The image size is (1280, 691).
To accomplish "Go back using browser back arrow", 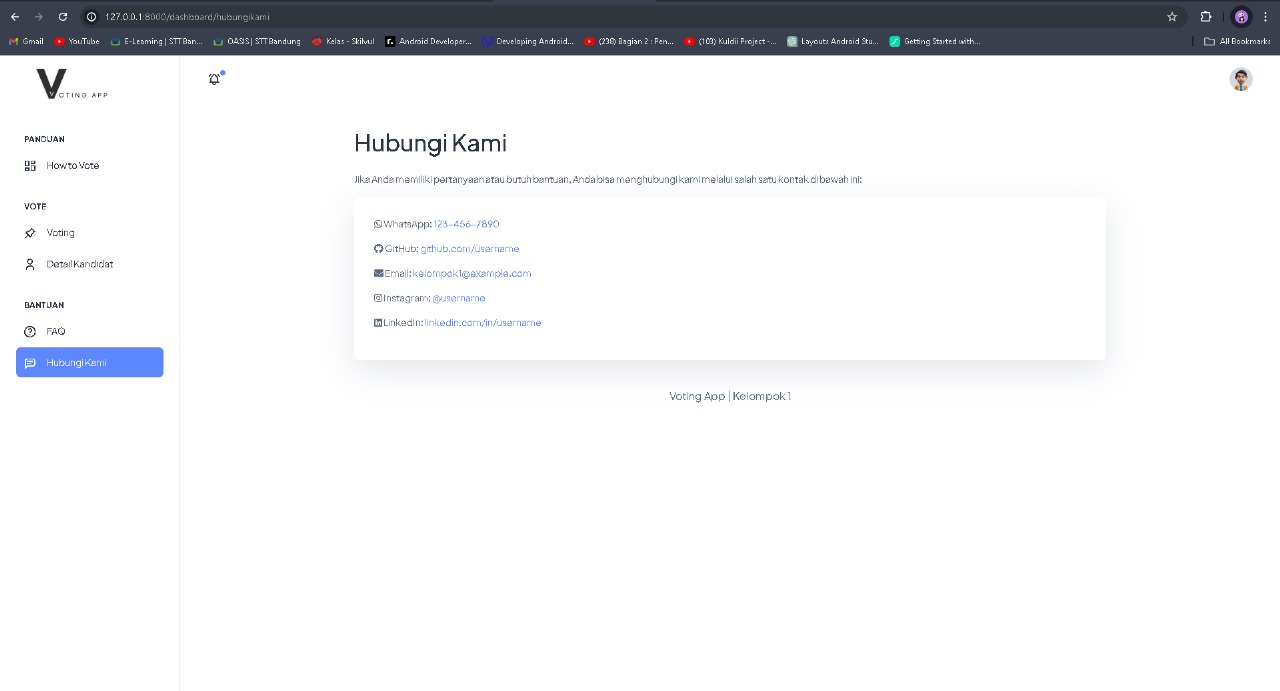I will click(x=15, y=17).
